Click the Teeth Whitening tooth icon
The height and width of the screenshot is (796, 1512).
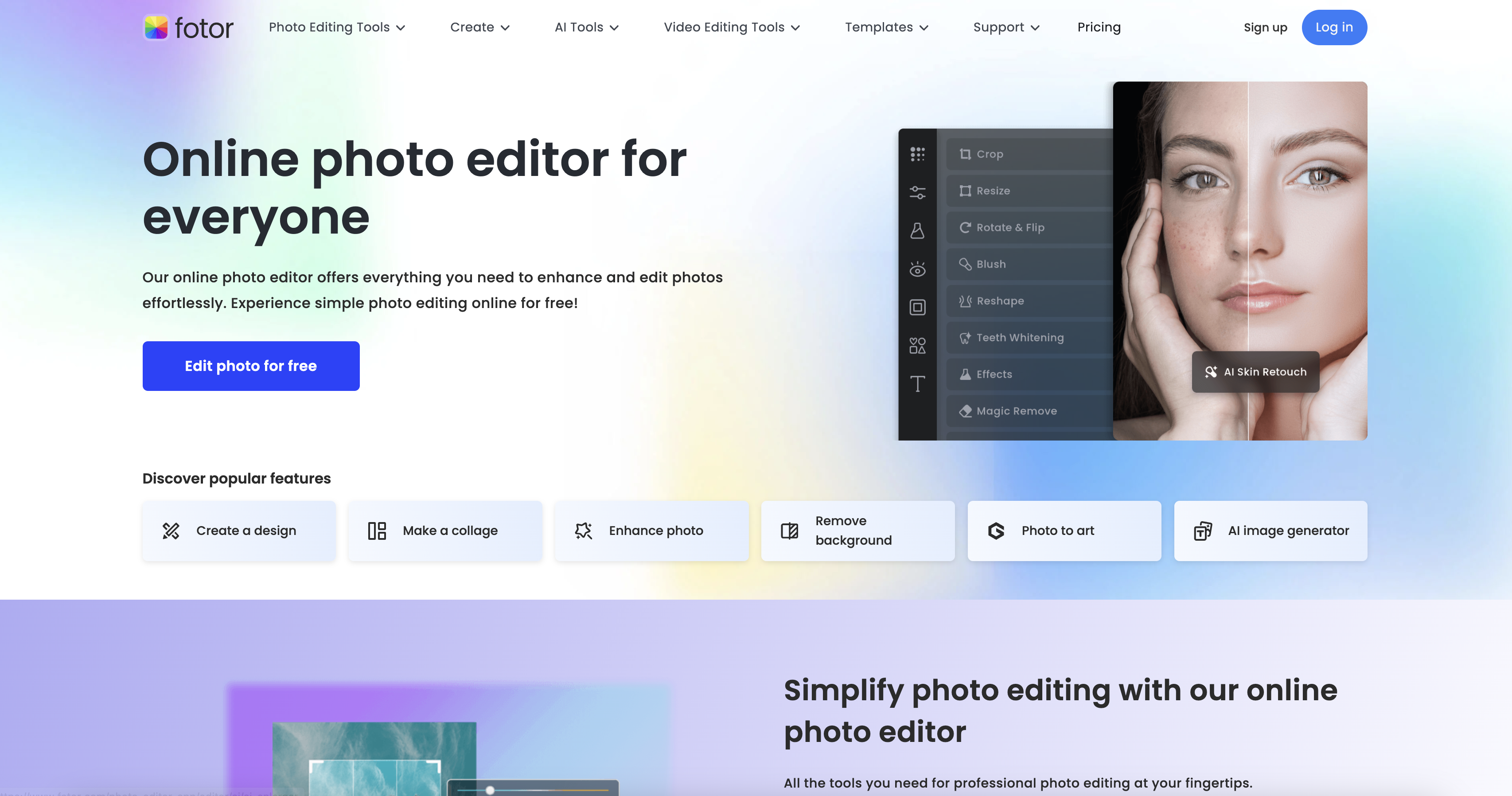click(965, 338)
